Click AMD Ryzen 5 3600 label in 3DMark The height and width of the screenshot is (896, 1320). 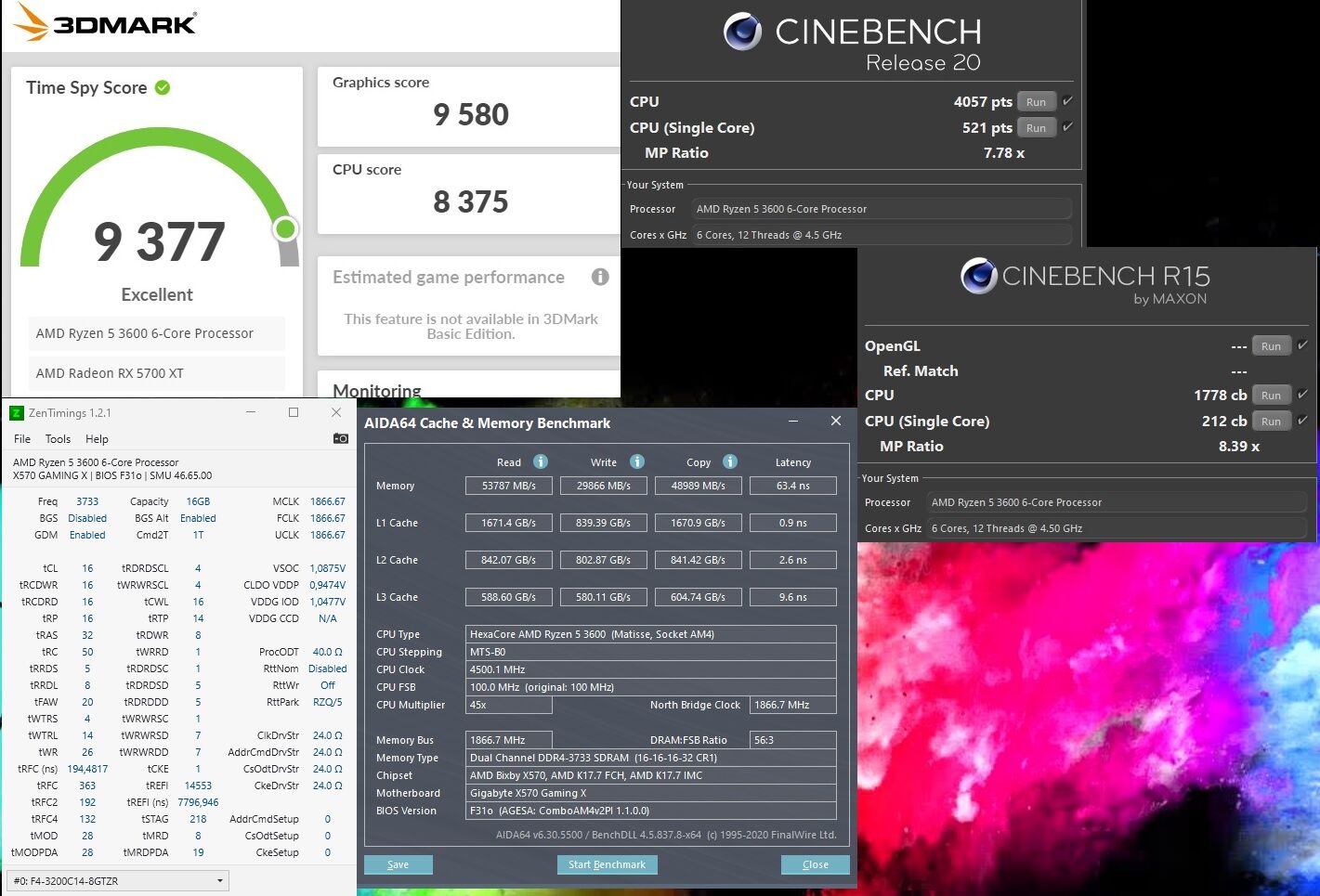144,333
